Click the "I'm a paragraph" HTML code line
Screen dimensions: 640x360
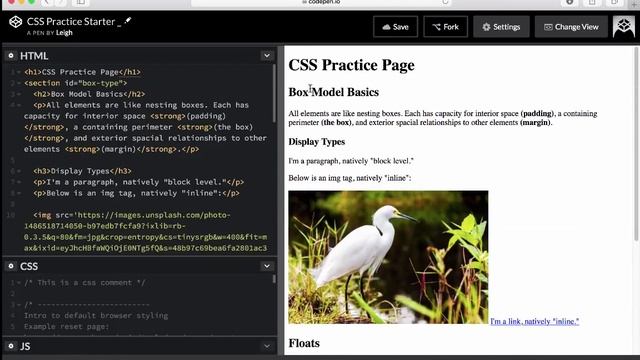(138, 182)
